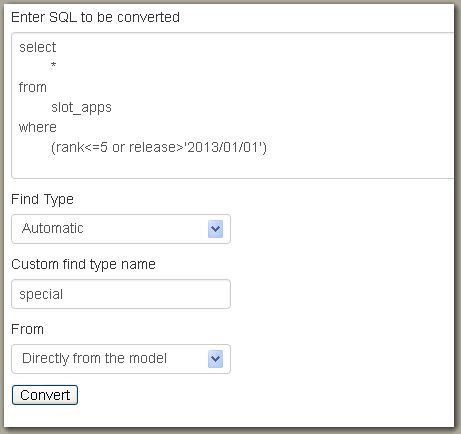Click the 'Find Type' label

point(42,199)
